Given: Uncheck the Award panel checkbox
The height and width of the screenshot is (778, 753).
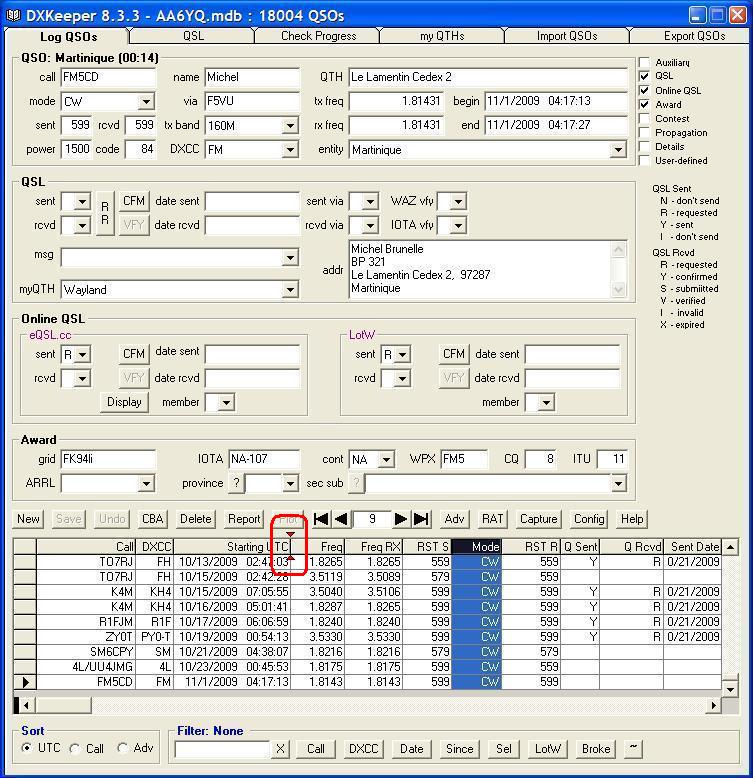Looking at the screenshot, I should click(x=644, y=104).
